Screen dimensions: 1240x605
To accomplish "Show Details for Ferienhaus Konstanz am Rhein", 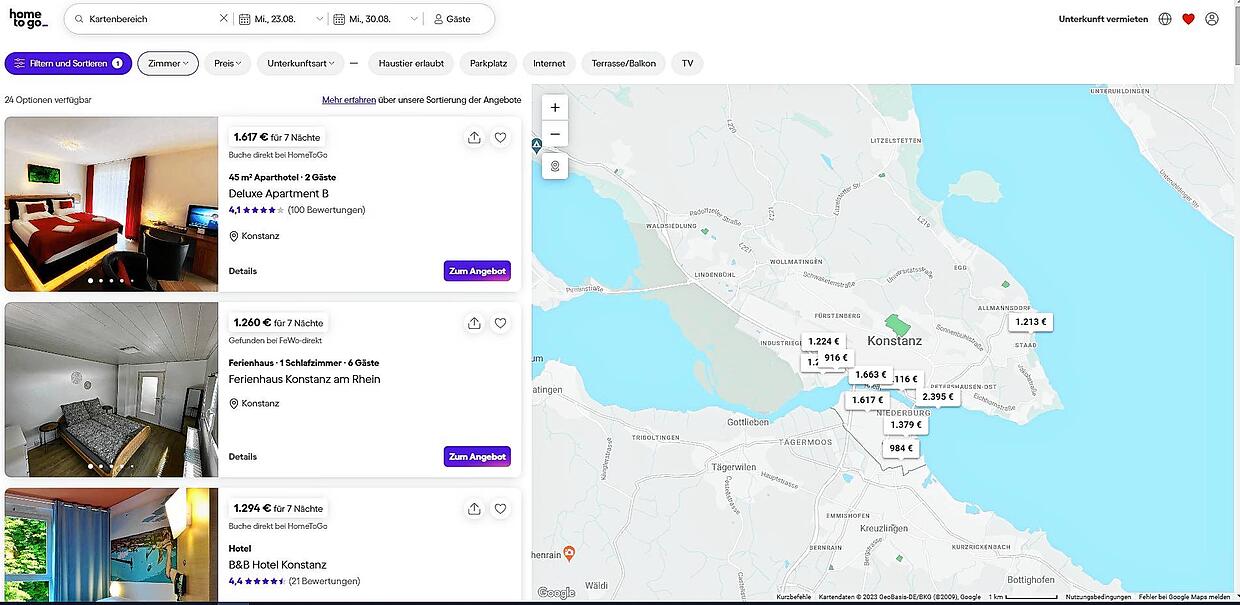I will [x=243, y=457].
